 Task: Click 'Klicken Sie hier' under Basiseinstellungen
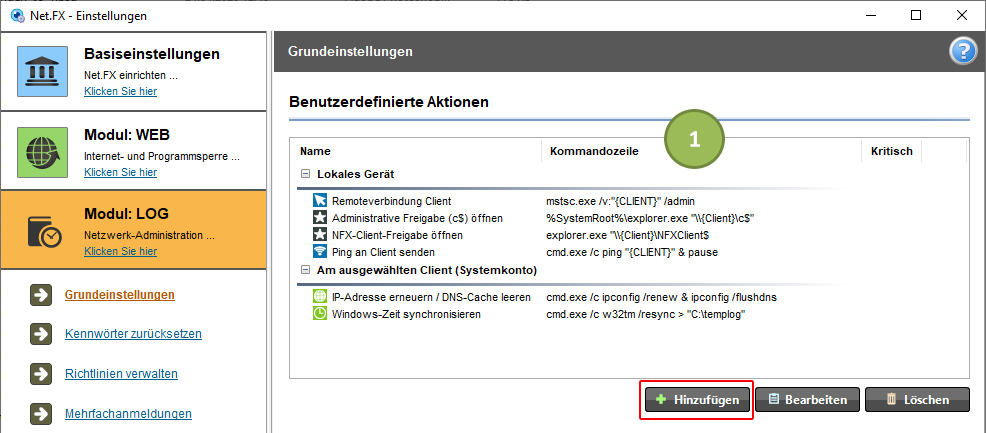(121, 91)
